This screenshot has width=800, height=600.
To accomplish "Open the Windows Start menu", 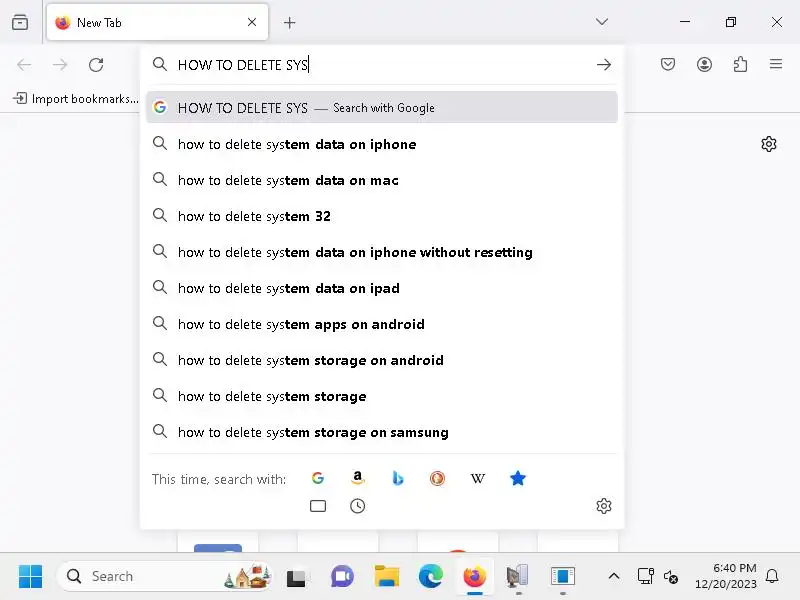I will [31, 577].
